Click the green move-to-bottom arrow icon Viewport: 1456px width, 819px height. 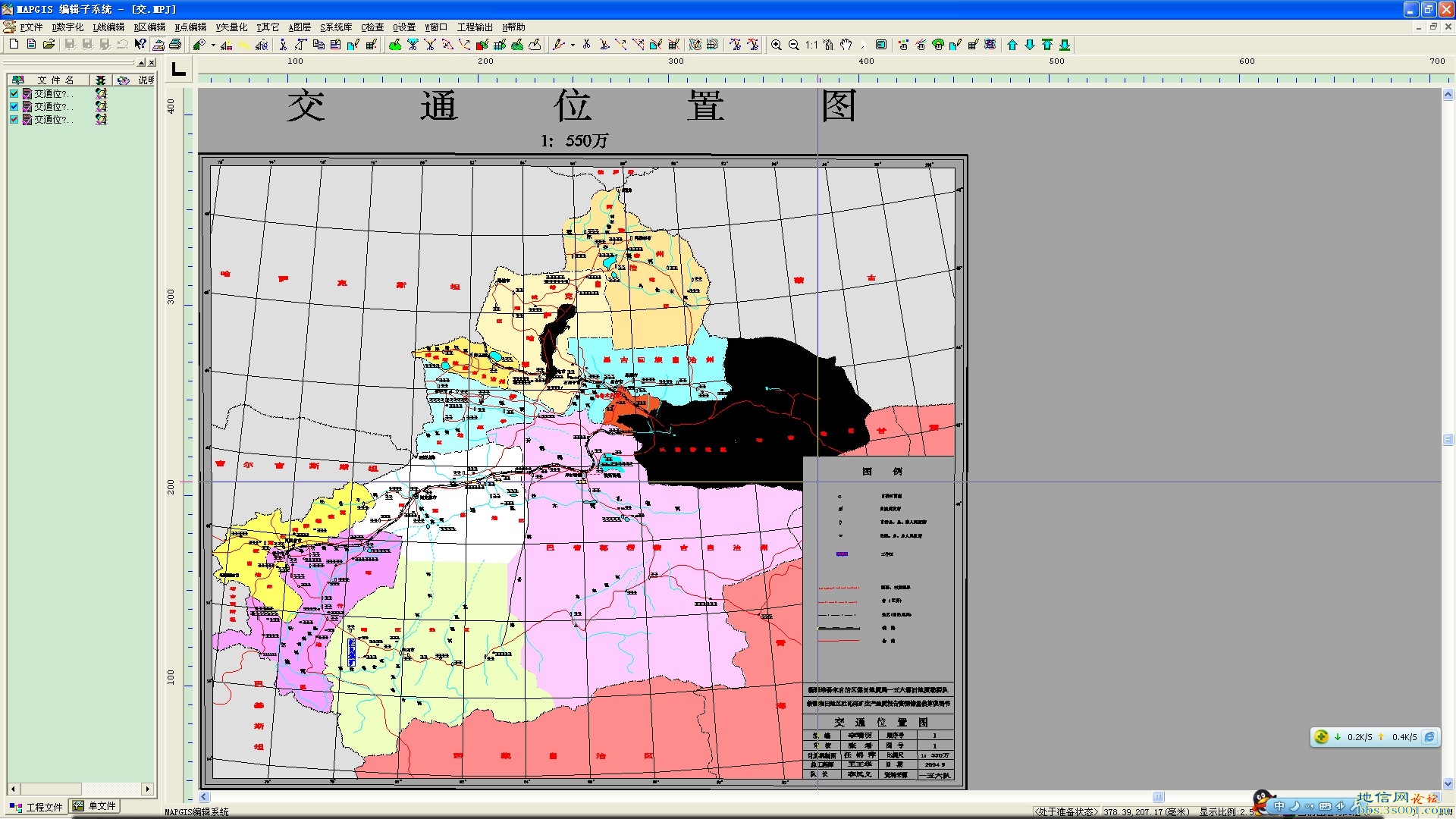(x=1065, y=45)
